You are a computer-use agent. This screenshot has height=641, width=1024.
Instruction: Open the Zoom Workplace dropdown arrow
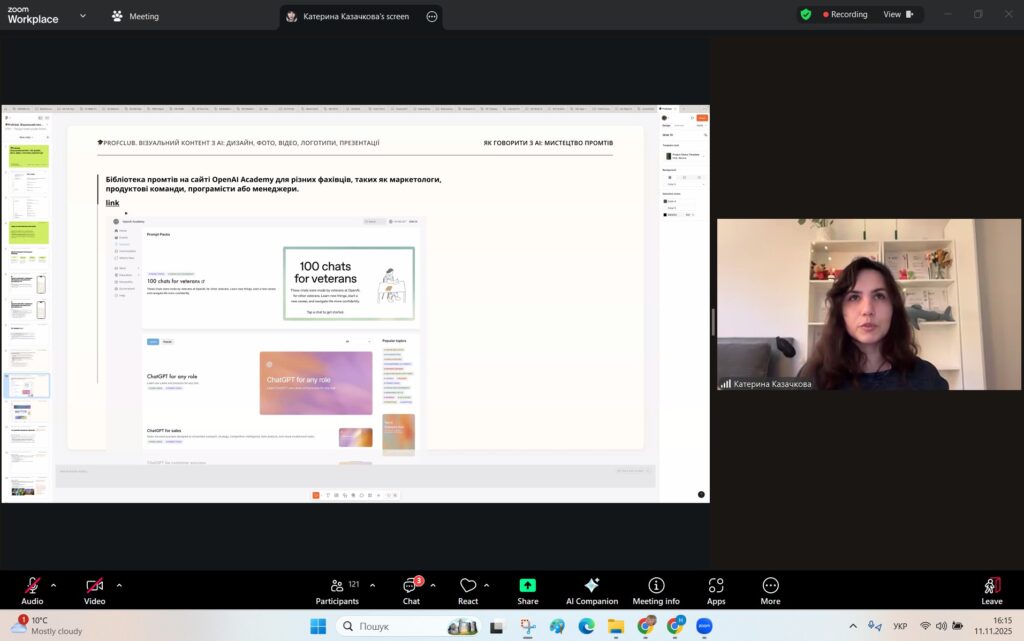[83, 16]
